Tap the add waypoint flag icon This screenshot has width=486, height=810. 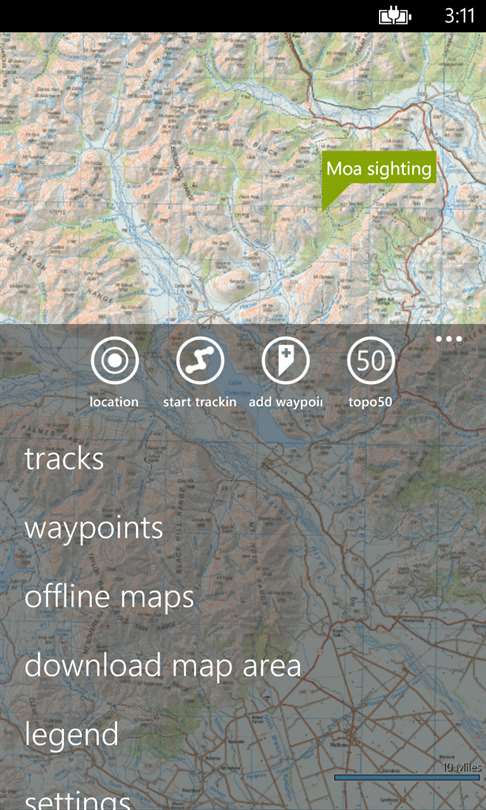tap(286, 361)
